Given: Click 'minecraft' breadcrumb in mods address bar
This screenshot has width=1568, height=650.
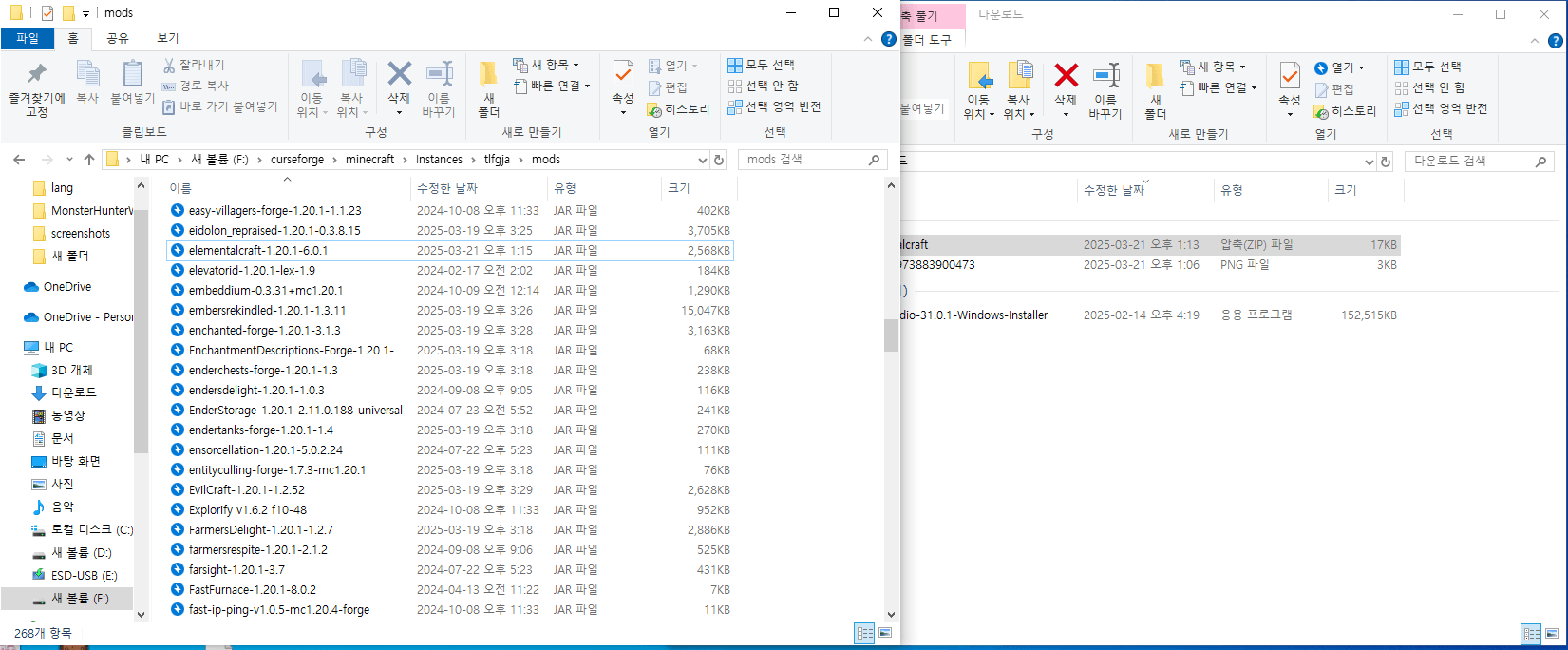Looking at the screenshot, I should click(369, 160).
